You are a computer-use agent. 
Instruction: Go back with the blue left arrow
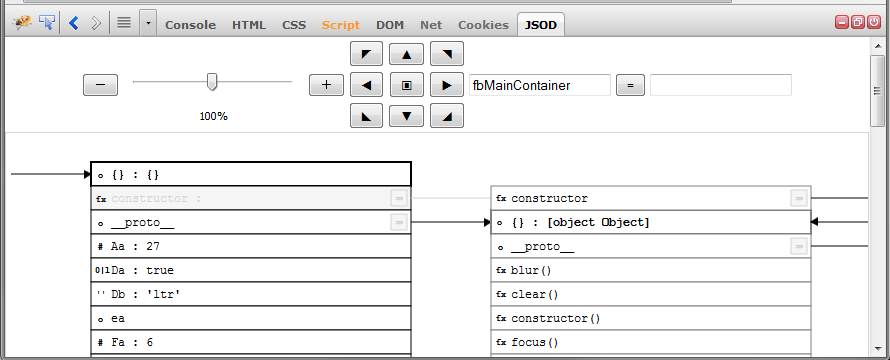(x=73, y=23)
